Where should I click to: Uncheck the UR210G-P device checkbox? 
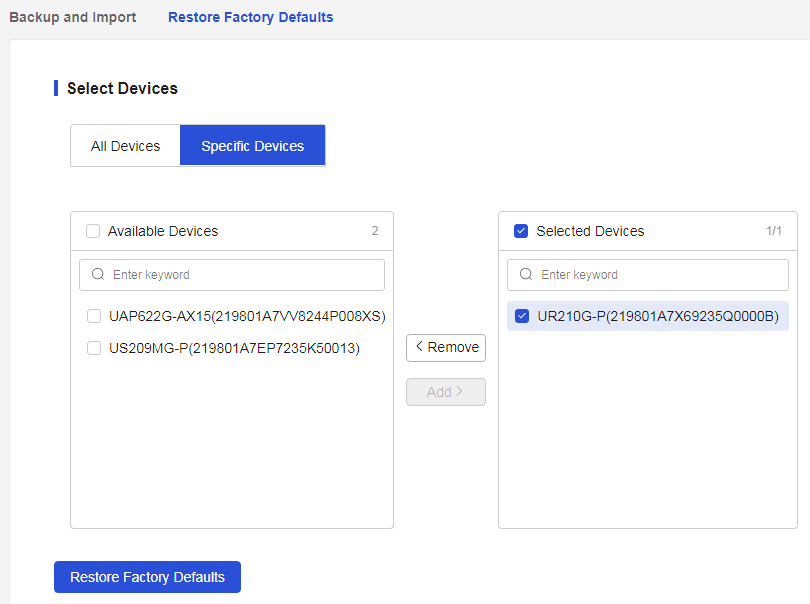tap(522, 316)
